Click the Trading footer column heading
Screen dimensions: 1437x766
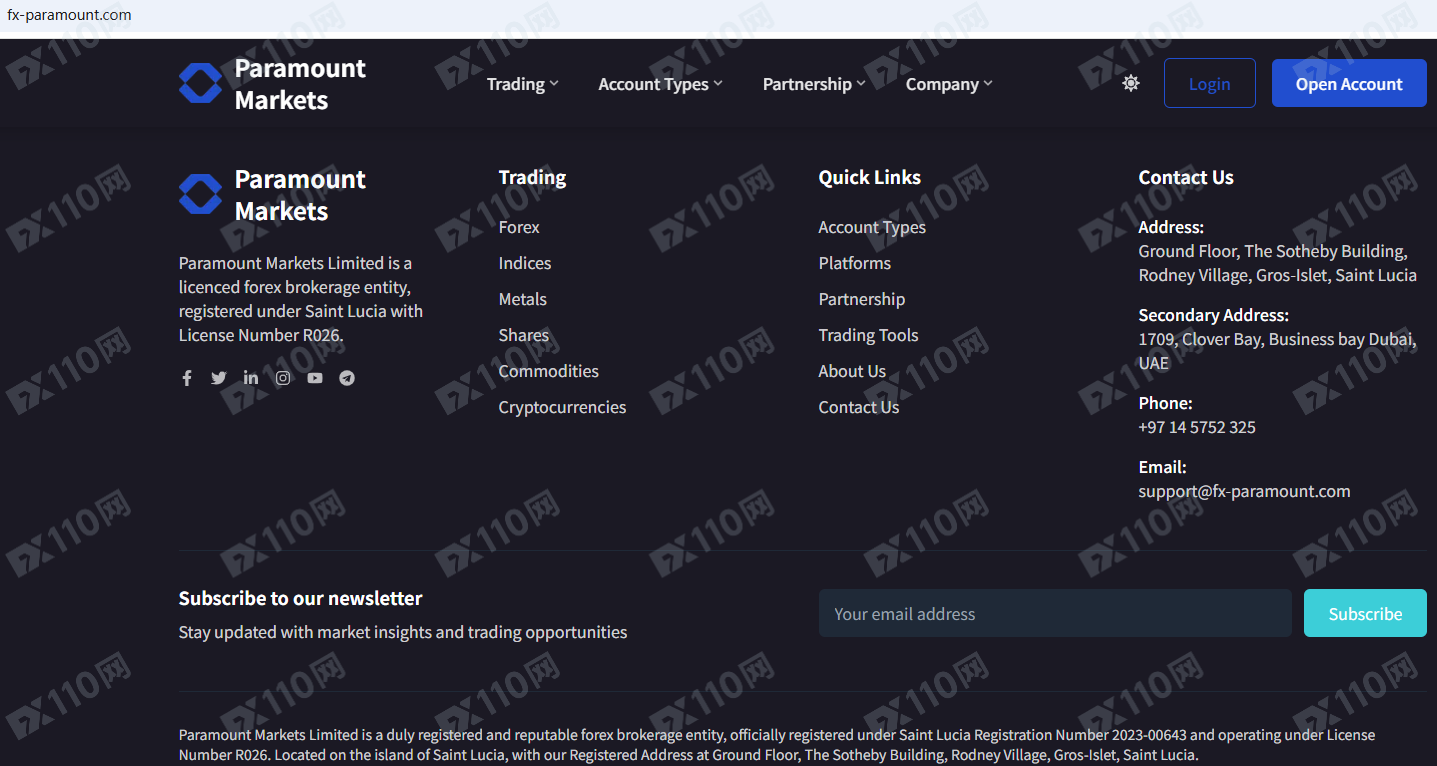pos(532,177)
